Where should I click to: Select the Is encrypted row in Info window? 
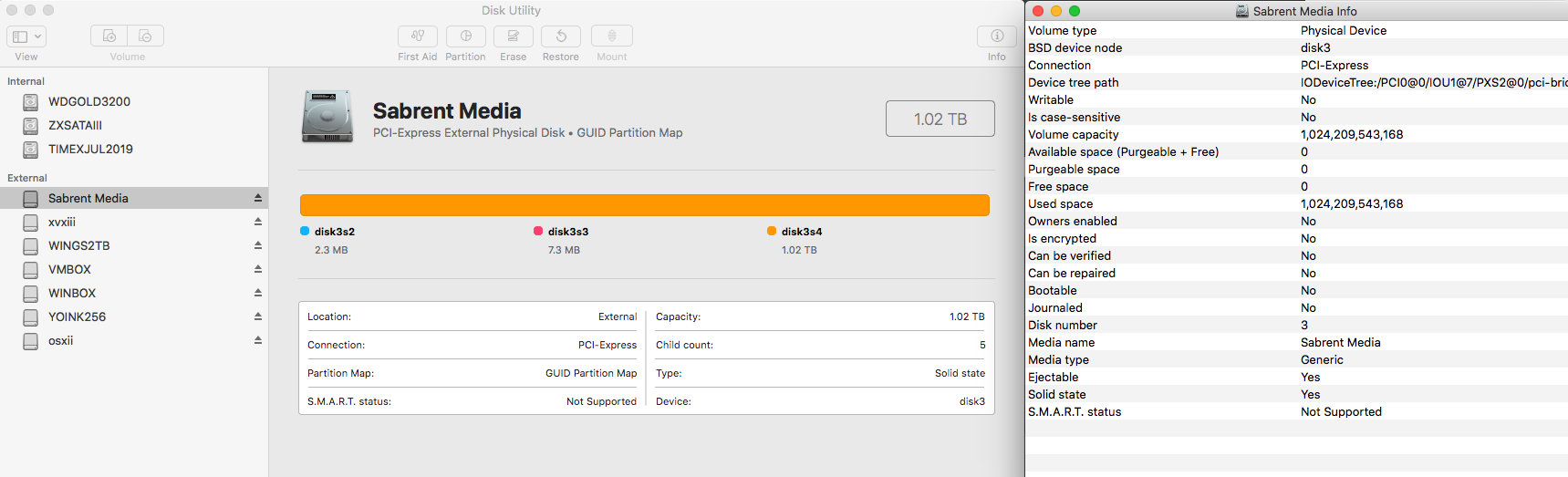coord(1296,238)
